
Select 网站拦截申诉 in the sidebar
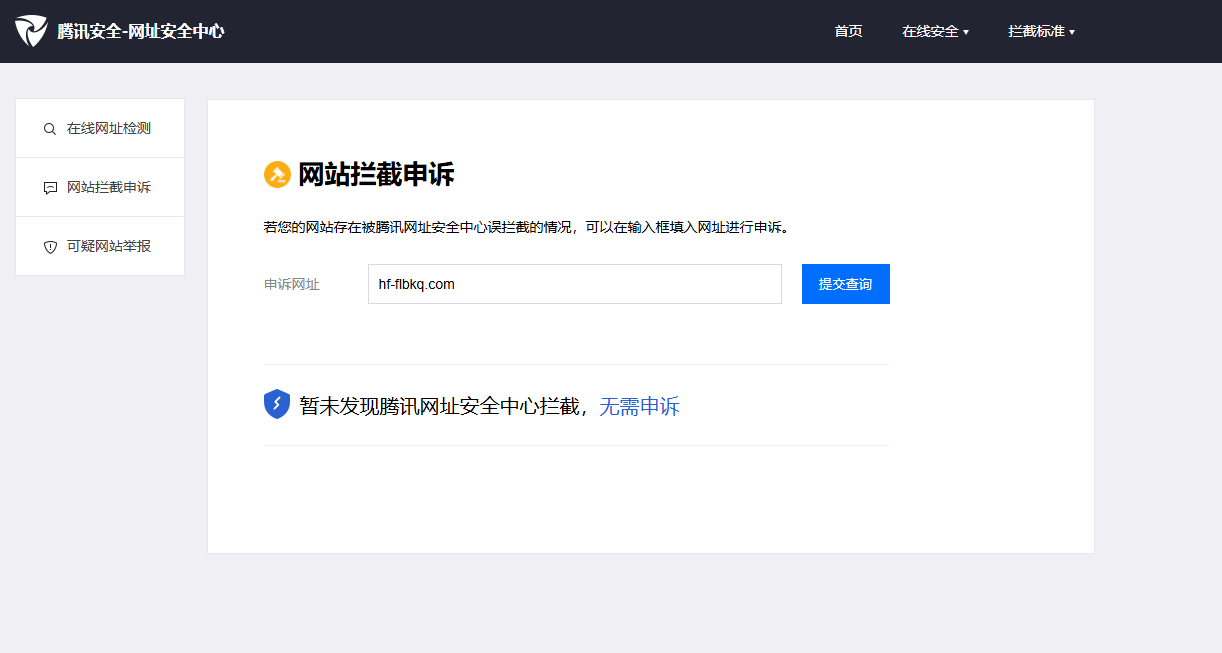point(100,187)
